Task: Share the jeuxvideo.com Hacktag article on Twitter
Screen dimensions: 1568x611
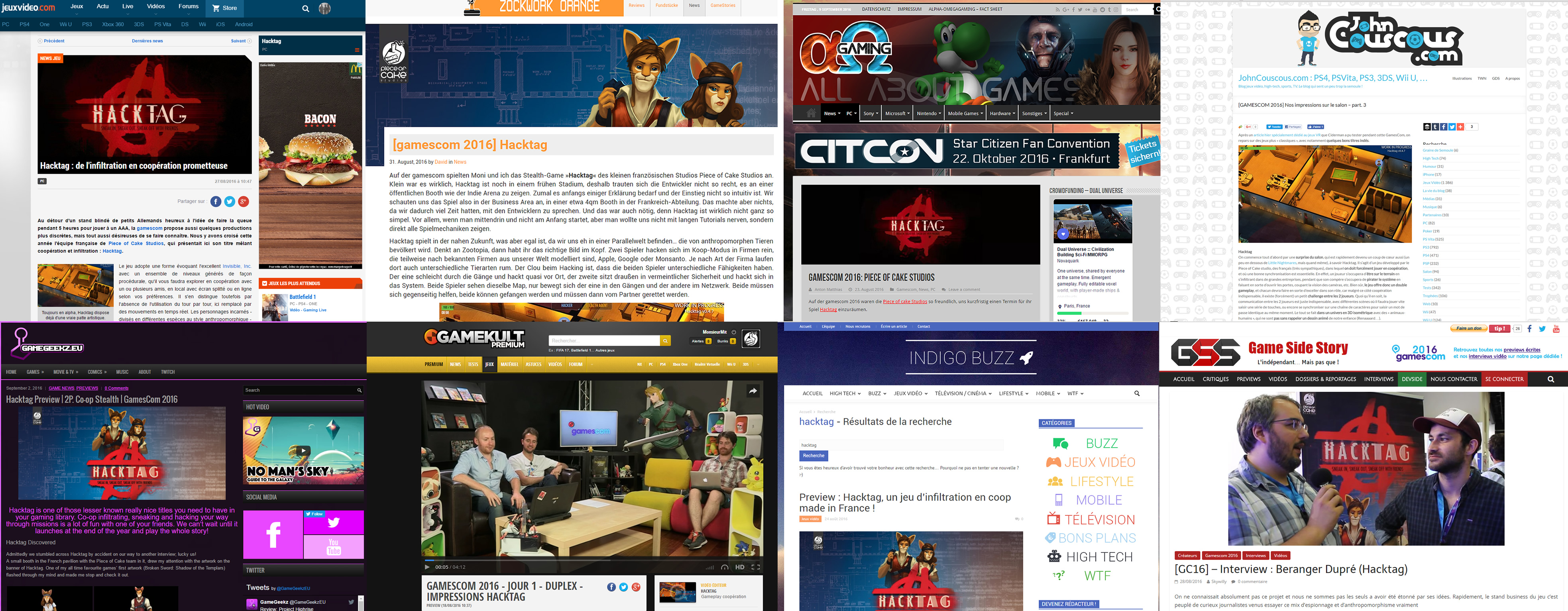Action: (x=230, y=201)
